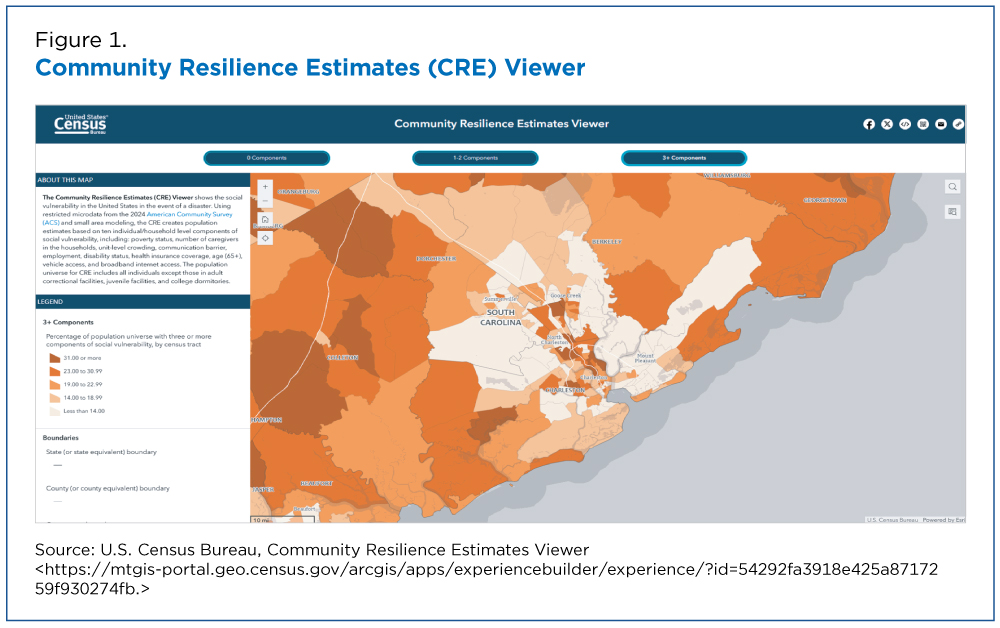
Task: Find my location on the map
Action: click(x=265, y=238)
